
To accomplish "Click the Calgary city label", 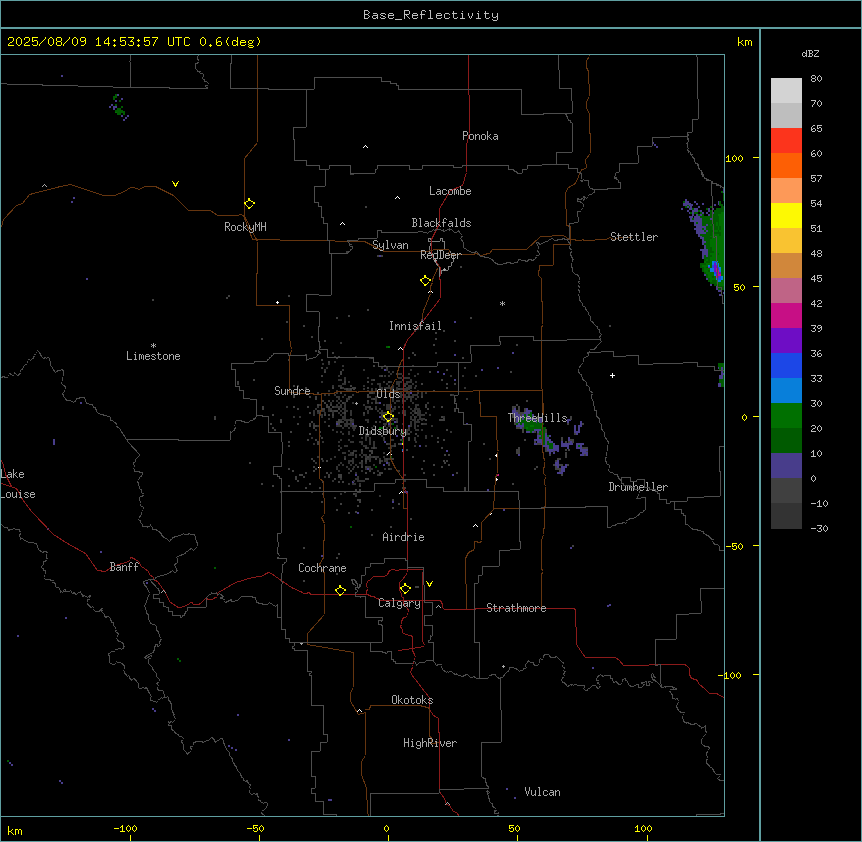I will [399, 603].
